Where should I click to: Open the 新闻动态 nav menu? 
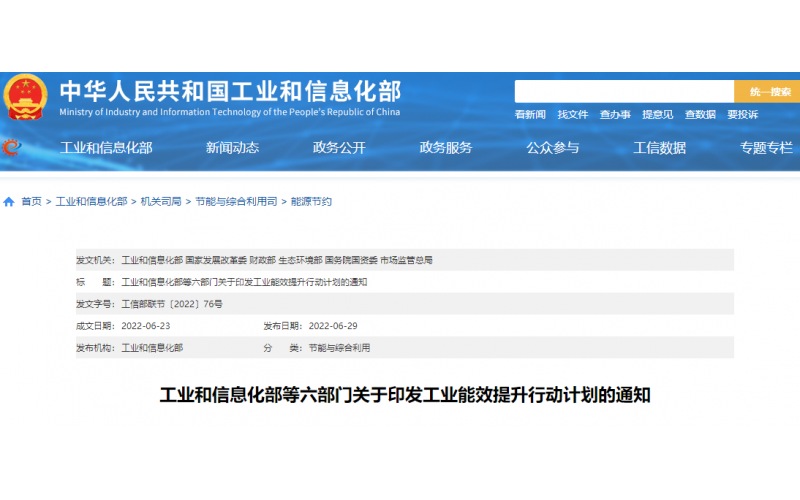232,148
